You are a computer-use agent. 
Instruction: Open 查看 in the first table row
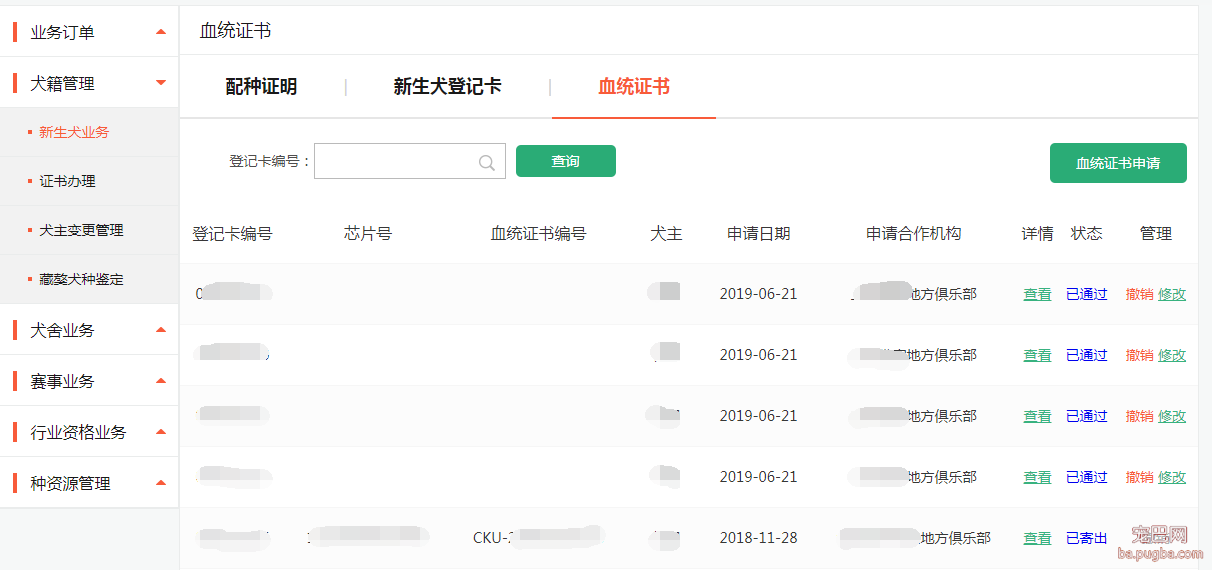click(x=1037, y=294)
